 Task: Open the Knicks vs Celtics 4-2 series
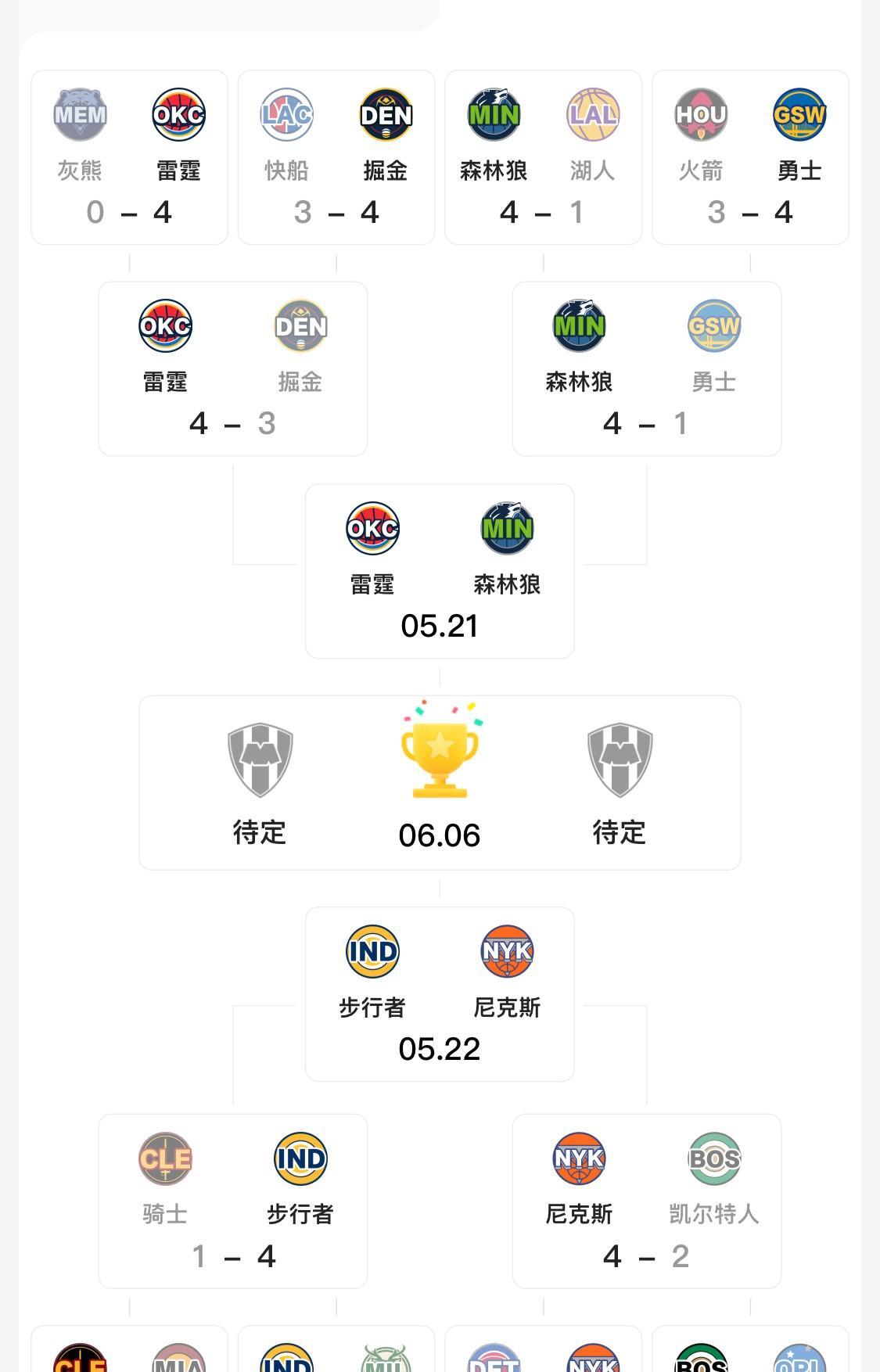pos(647,1201)
